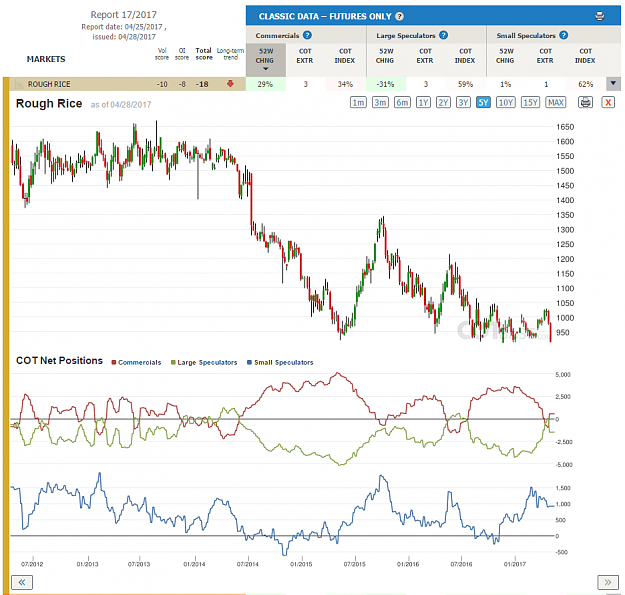Switch to the MAX time range

pos(556,102)
